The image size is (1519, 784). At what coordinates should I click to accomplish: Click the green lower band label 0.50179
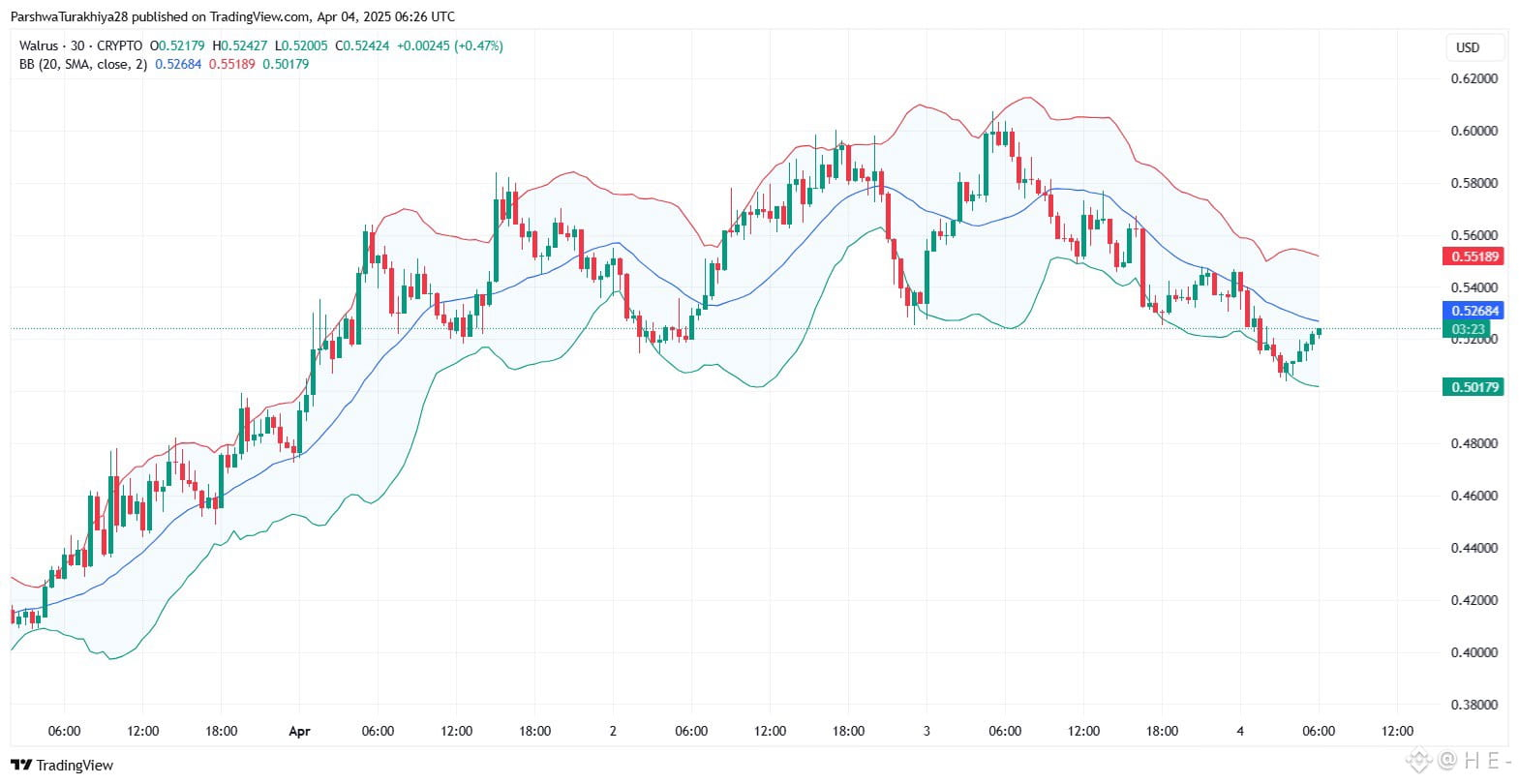tap(1474, 387)
